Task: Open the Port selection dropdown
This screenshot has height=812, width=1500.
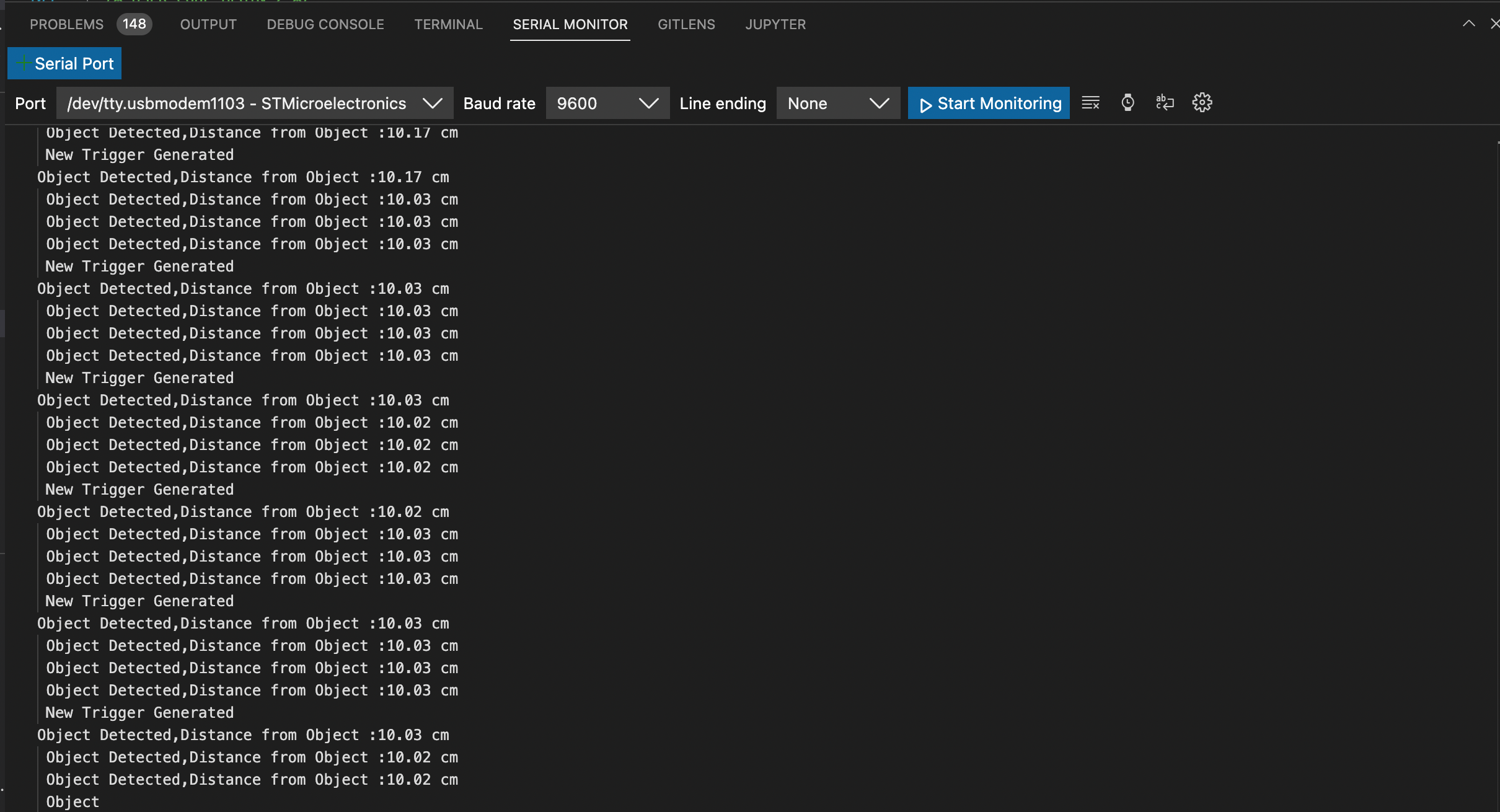Action: click(x=432, y=103)
